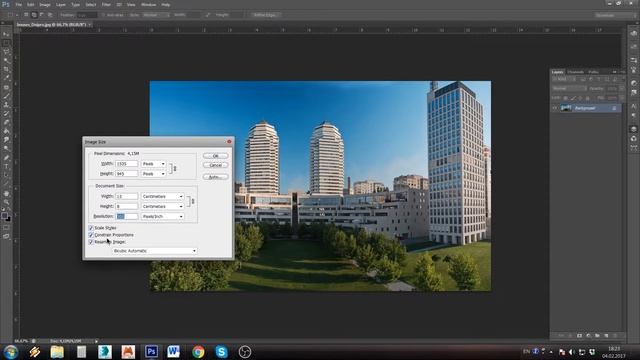The width and height of the screenshot is (640, 360).
Task: Switch to the Paths tab
Action: [x=593, y=72]
